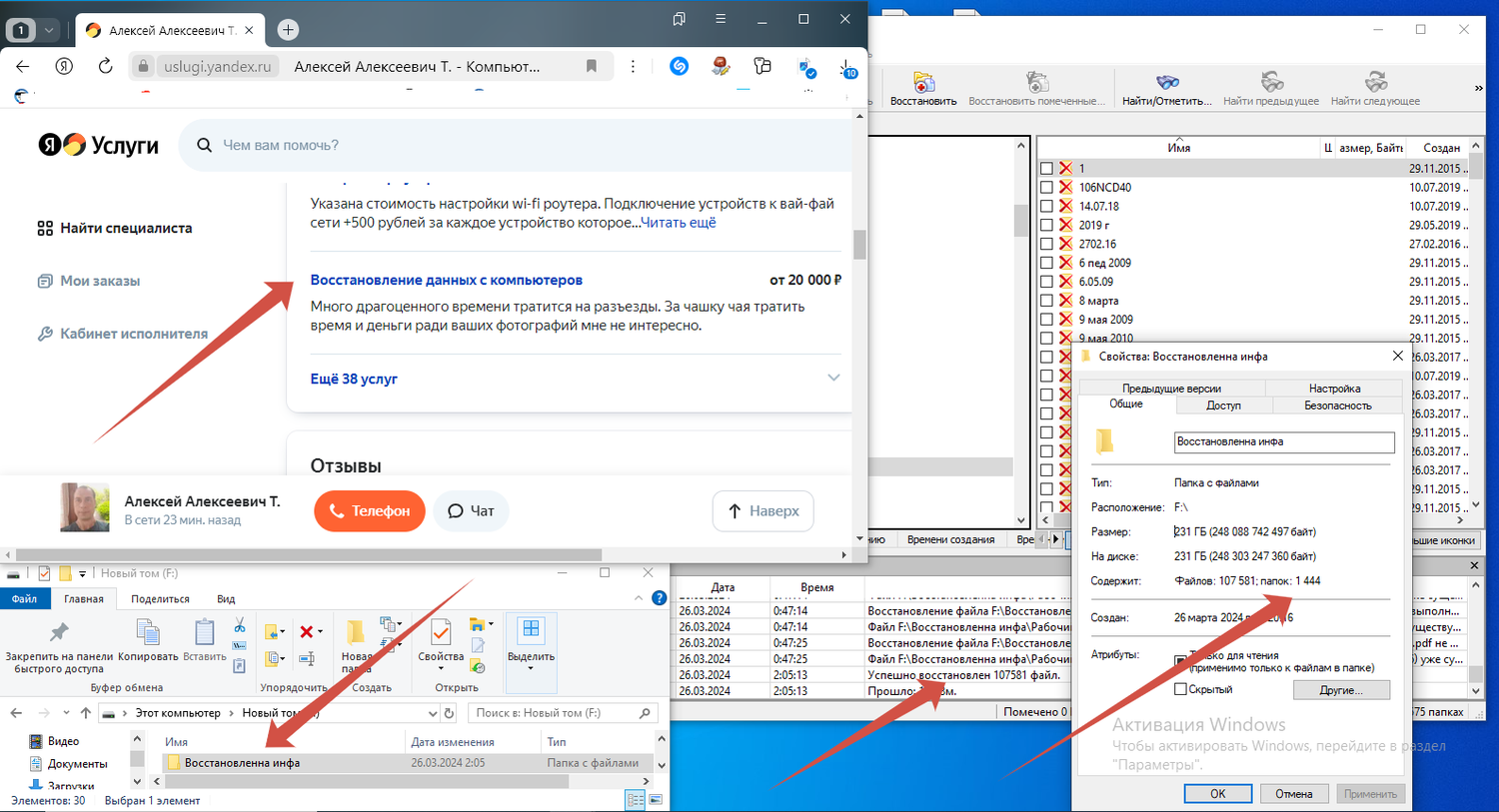Check the box for folder 6 пед 2009

tap(1046, 263)
